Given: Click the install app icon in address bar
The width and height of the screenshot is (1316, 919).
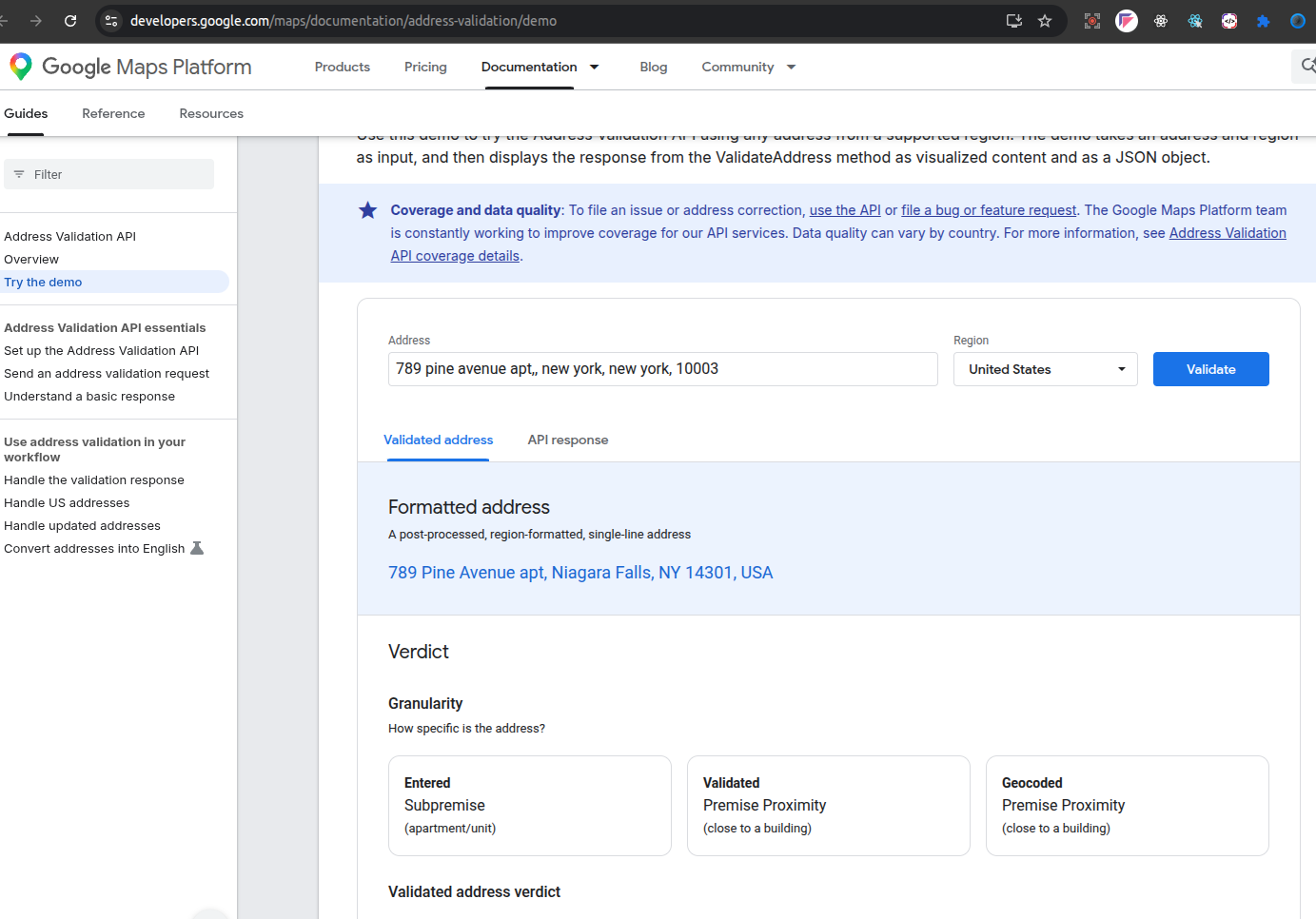Looking at the screenshot, I should coord(1014,21).
